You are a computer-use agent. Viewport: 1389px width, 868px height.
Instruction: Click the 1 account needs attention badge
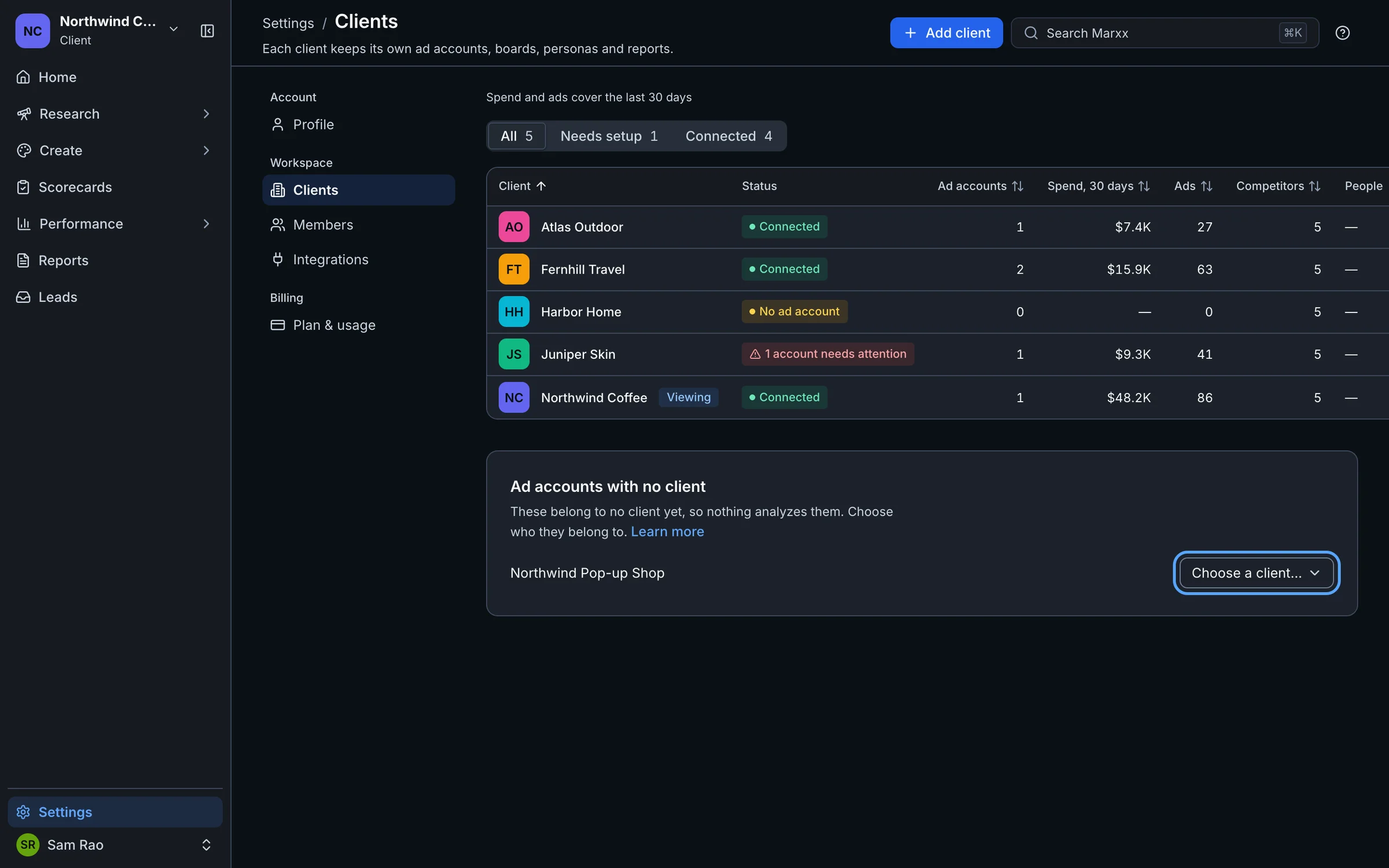point(828,354)
